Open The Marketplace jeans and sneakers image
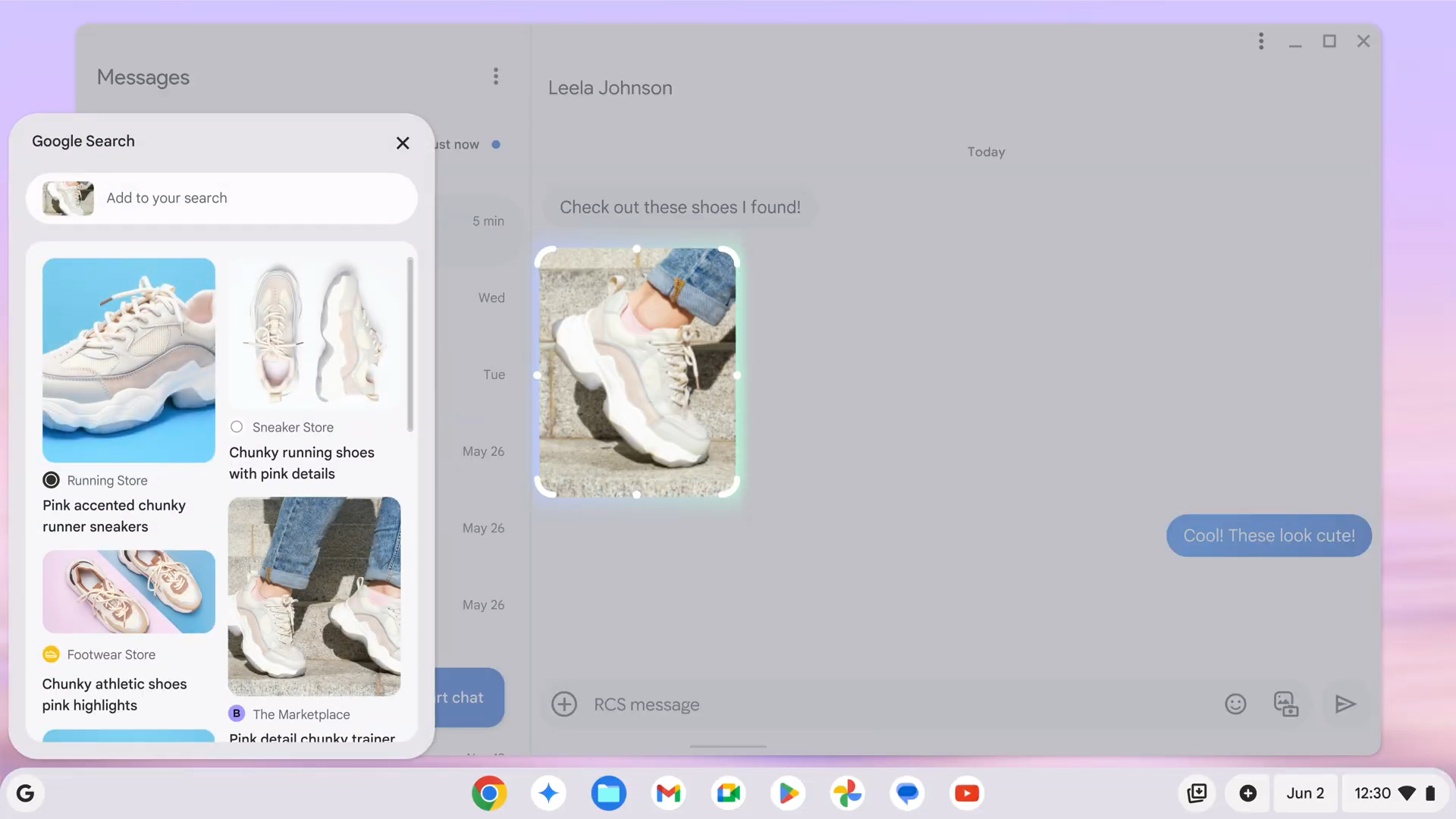This screenshot has width=1456, height=819. pos(315,597)
